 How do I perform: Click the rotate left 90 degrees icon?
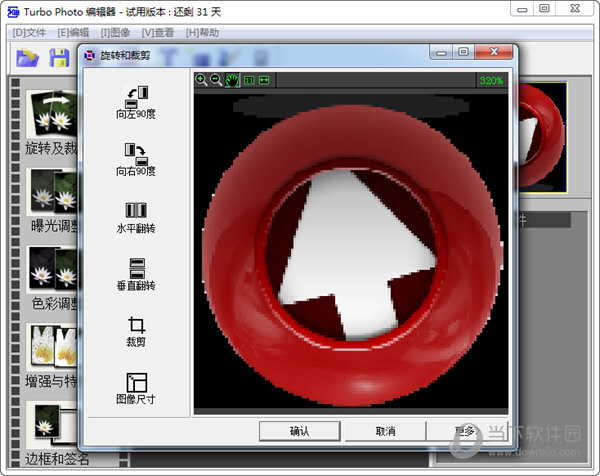click(x=136, y=97)
